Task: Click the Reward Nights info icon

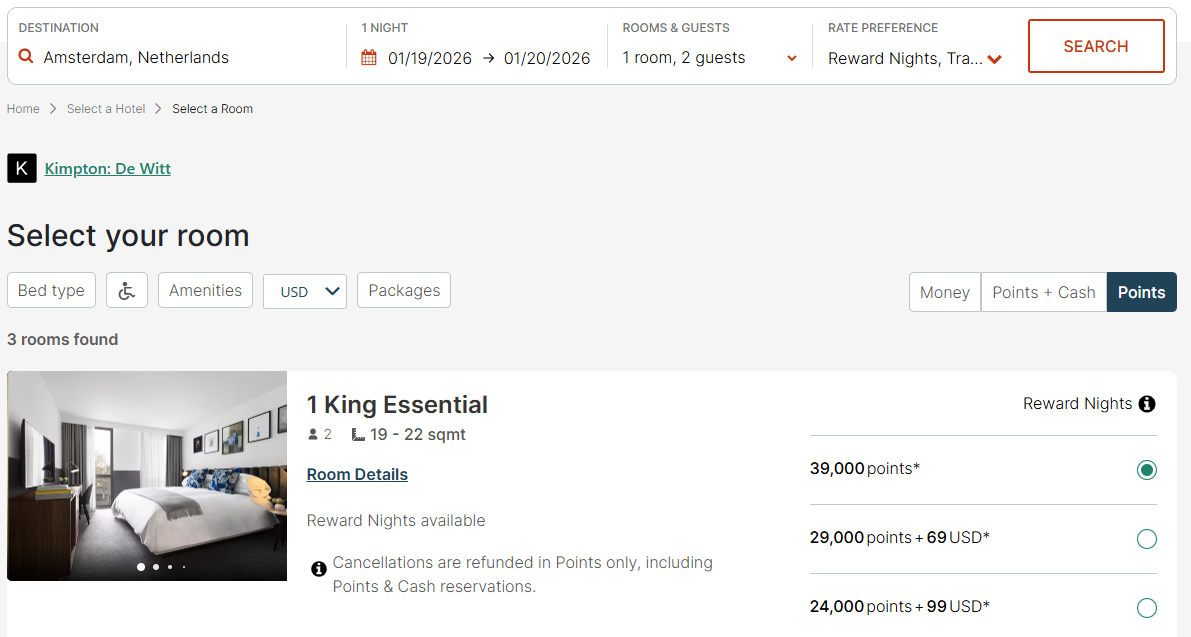Action: coord(1147,404)
